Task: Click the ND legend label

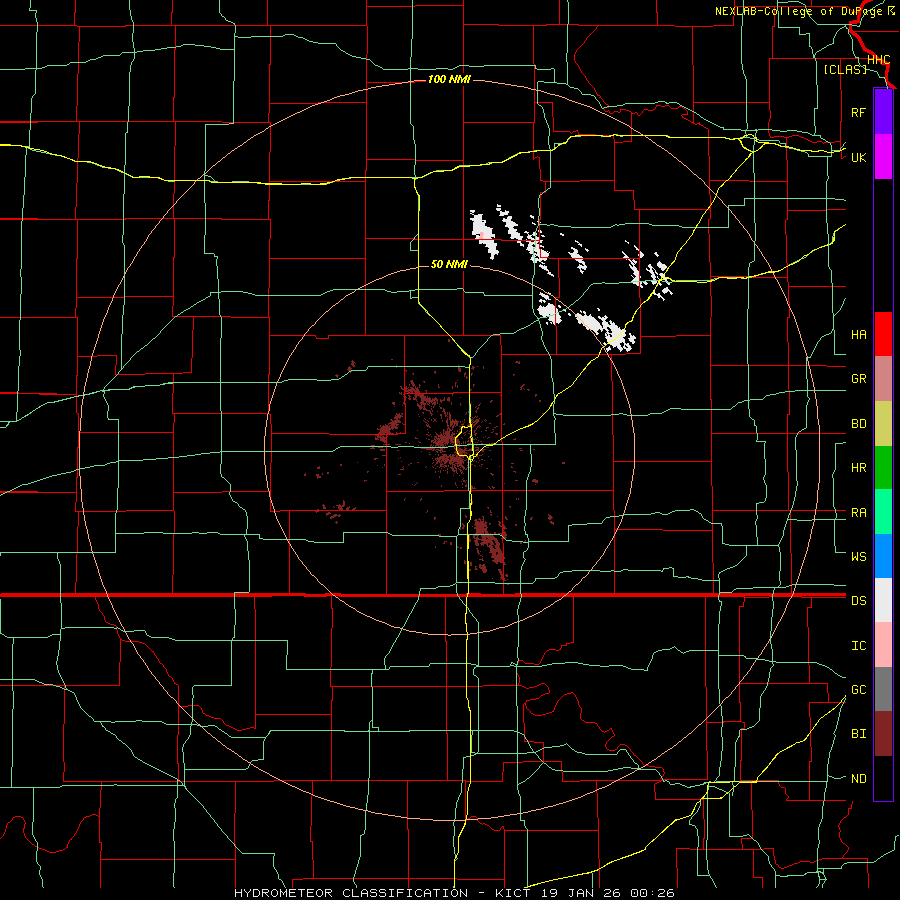Action: [858, 779]
